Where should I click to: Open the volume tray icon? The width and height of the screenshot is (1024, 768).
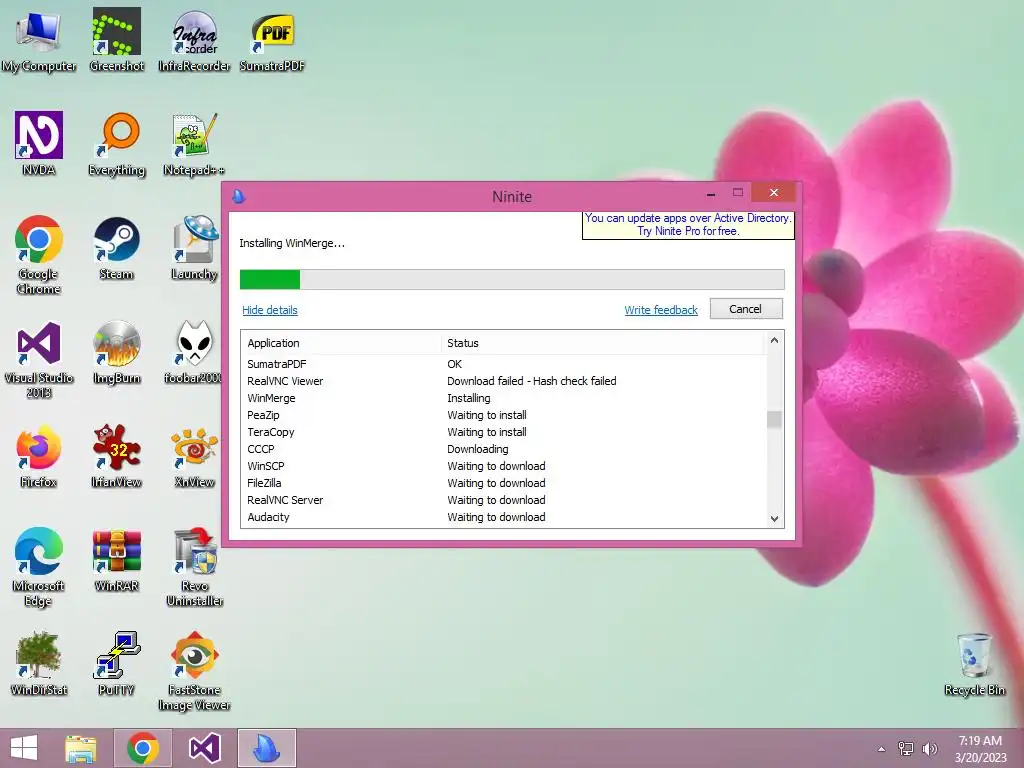pos(930,749)
